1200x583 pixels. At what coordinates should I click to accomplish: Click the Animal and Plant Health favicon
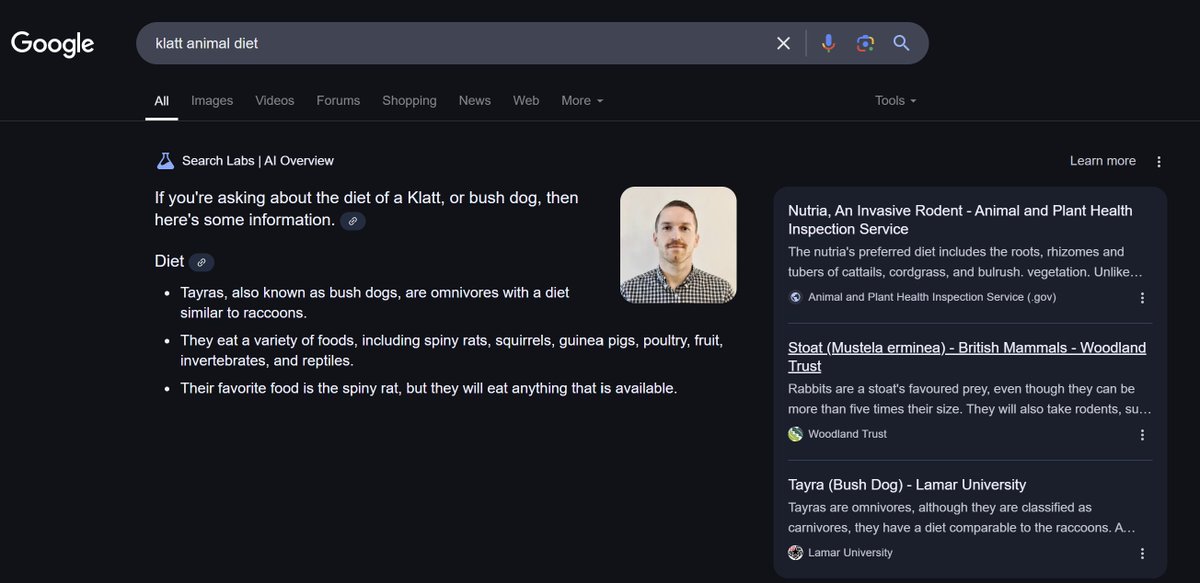click(795, 297)
